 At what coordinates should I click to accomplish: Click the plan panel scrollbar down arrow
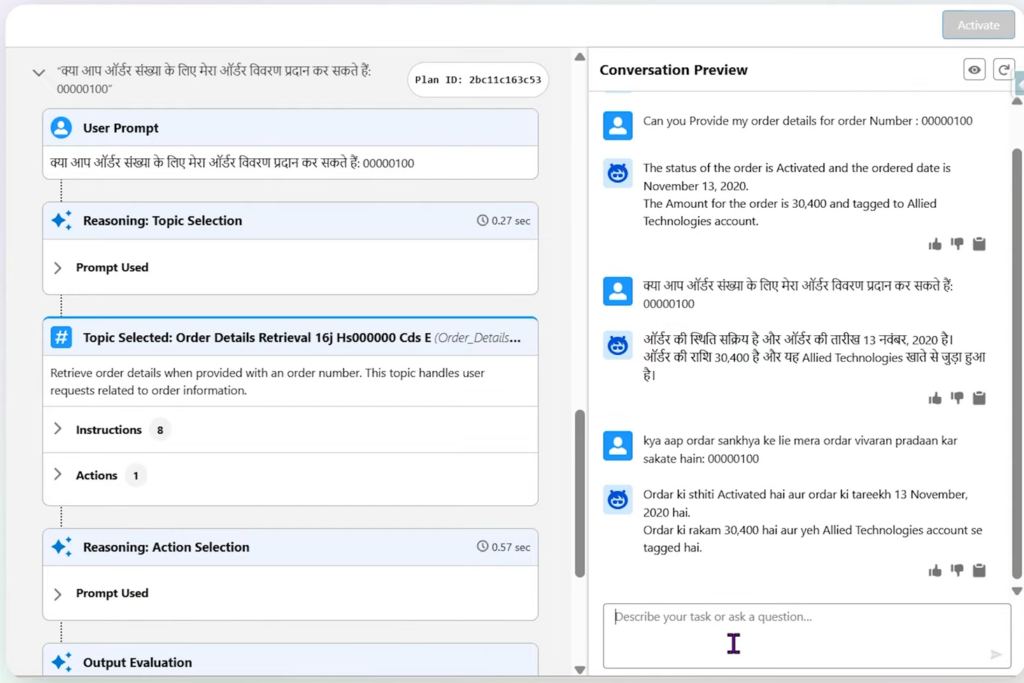click(x=580, y=670)
